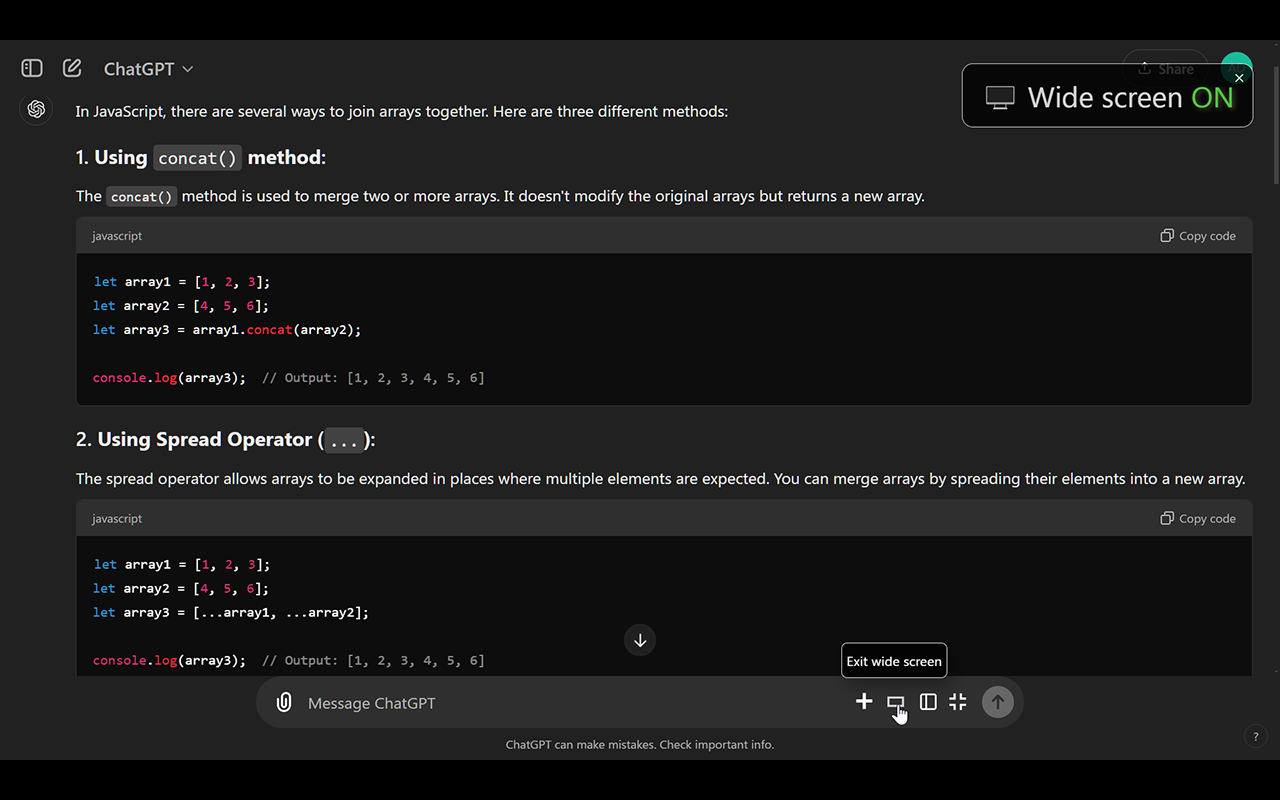This screenshot has width=1280, height=800.
Task: Click the plus icon in the message bar
Action: 864,702
